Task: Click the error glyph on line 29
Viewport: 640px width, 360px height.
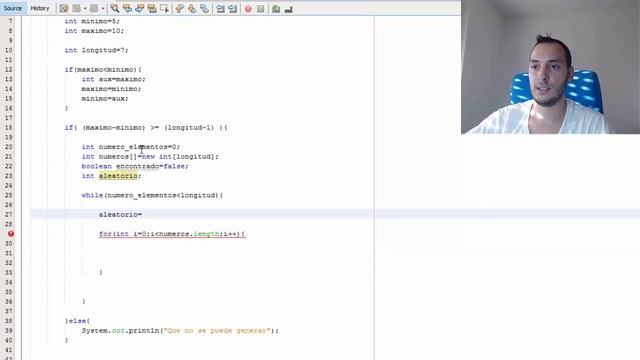Action: 11,234
